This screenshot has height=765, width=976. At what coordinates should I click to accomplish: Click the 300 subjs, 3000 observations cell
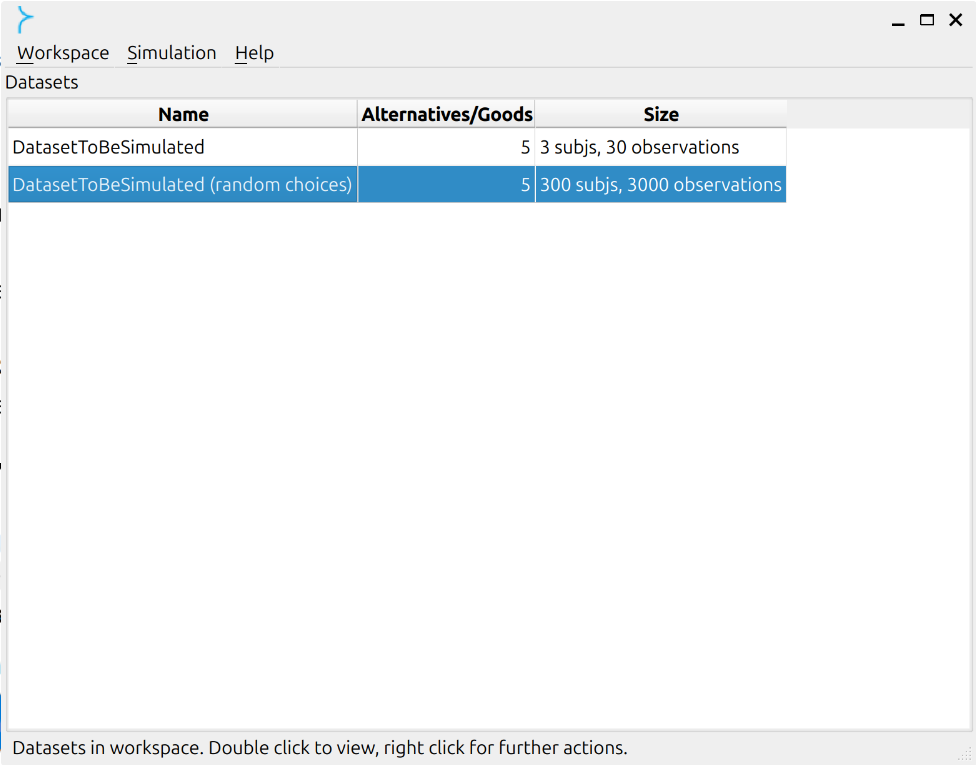(x=660, y=184)
